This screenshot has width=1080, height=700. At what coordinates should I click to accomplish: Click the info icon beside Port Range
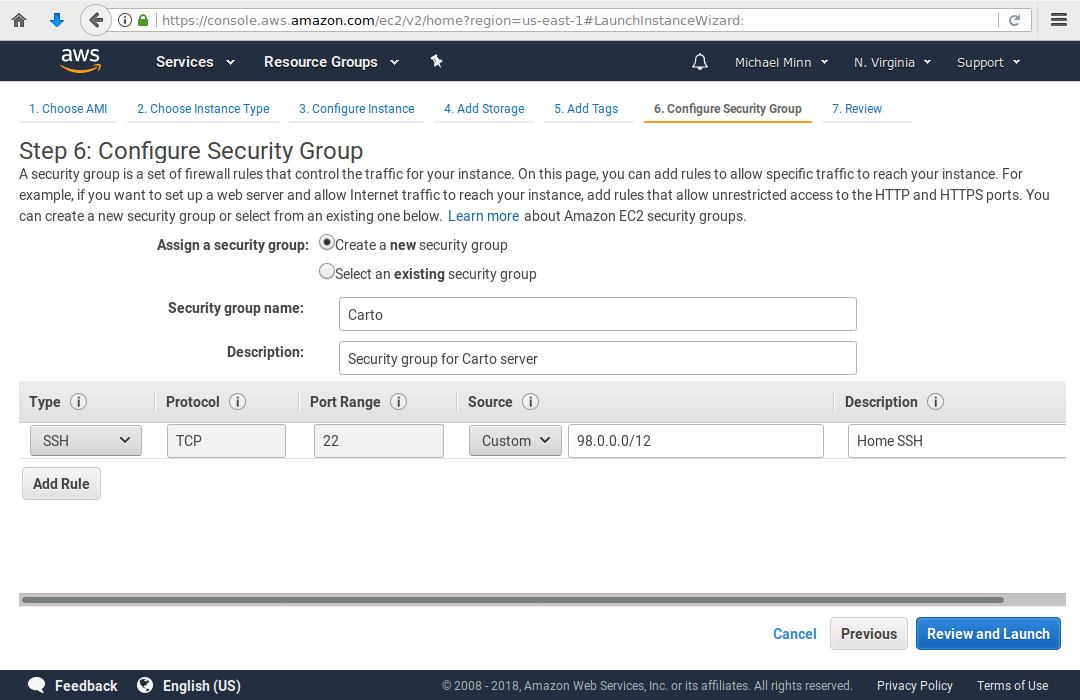tap(398, 402)
